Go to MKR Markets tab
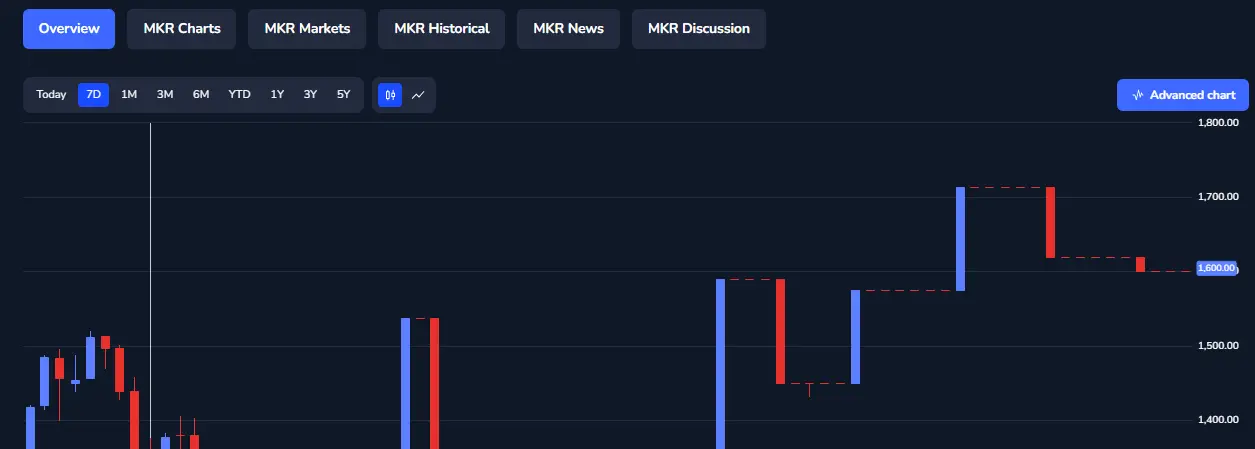1255x449 pixels. pos(307,29)
